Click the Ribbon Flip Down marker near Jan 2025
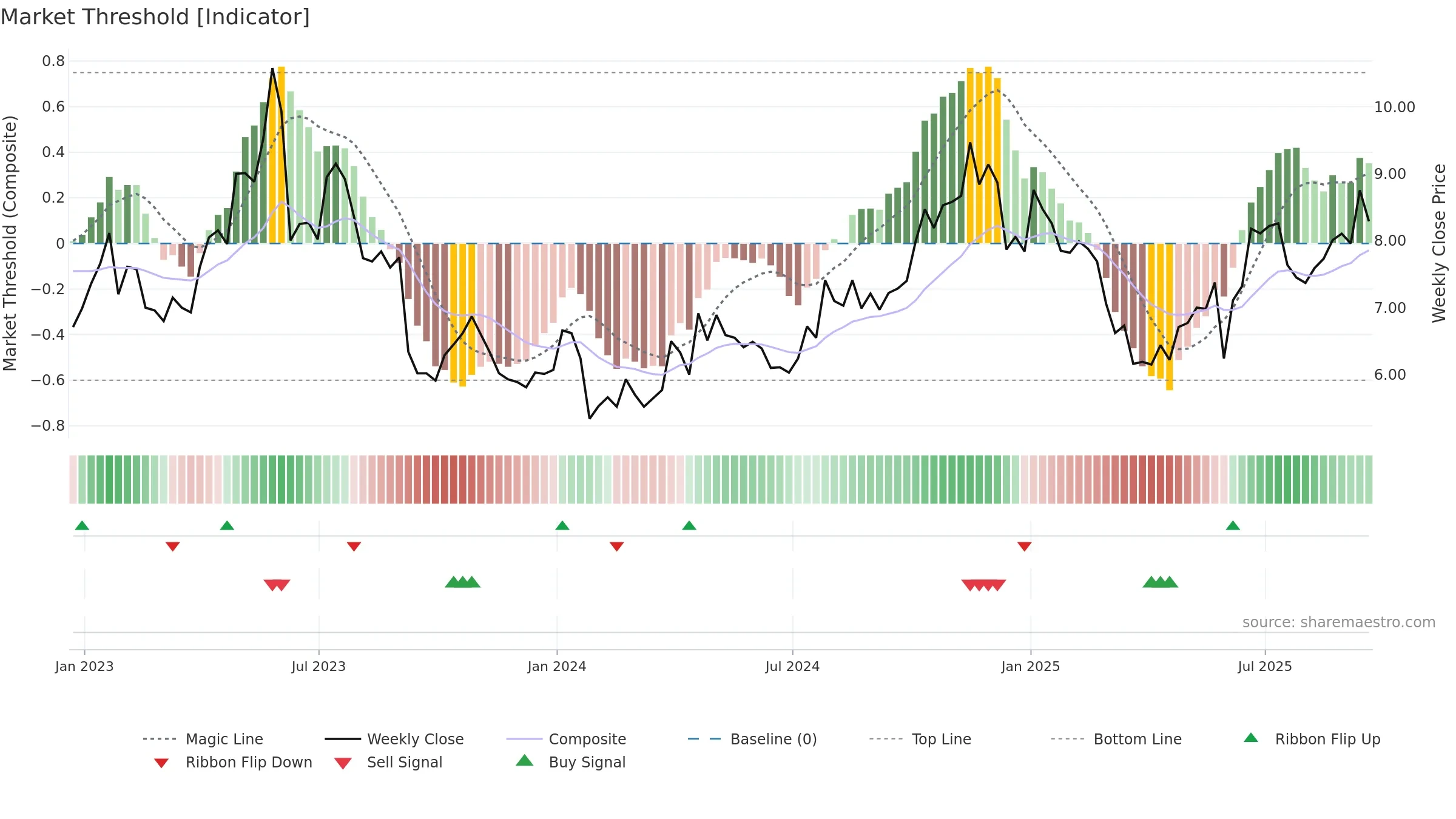1456x819 pixels. coord(1025,547)
